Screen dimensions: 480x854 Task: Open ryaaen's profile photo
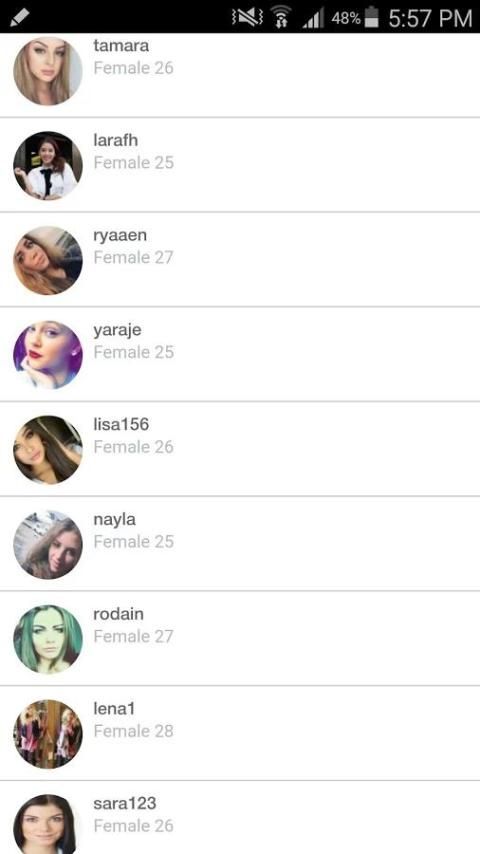[48, 260]
